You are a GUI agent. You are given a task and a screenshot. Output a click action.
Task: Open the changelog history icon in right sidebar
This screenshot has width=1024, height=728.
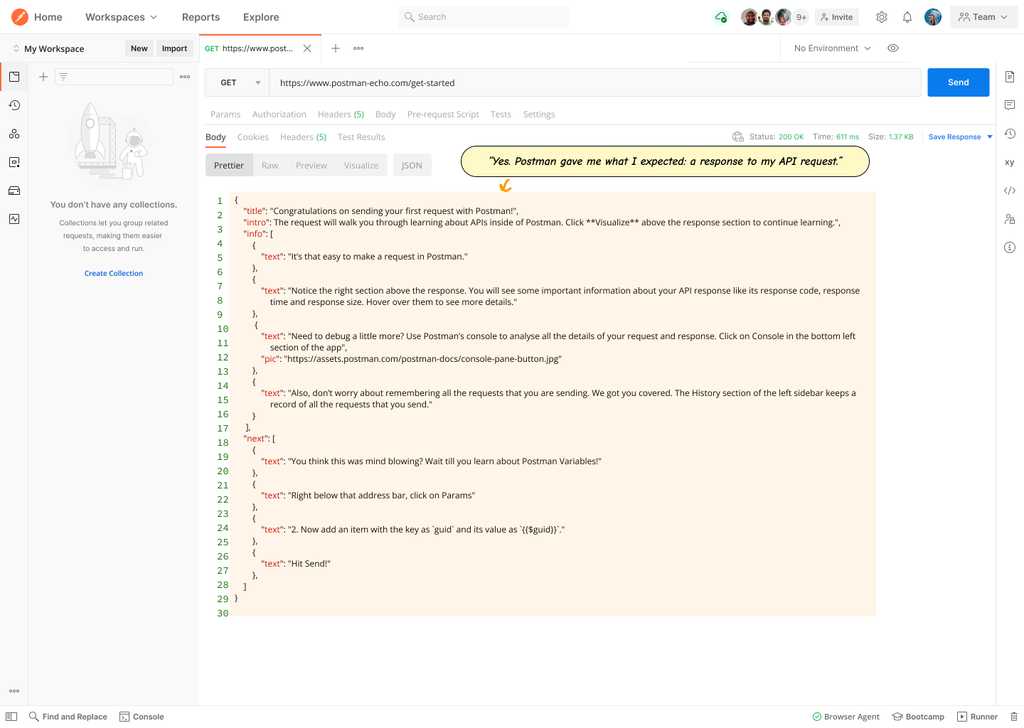click(x=1010, y=134)
